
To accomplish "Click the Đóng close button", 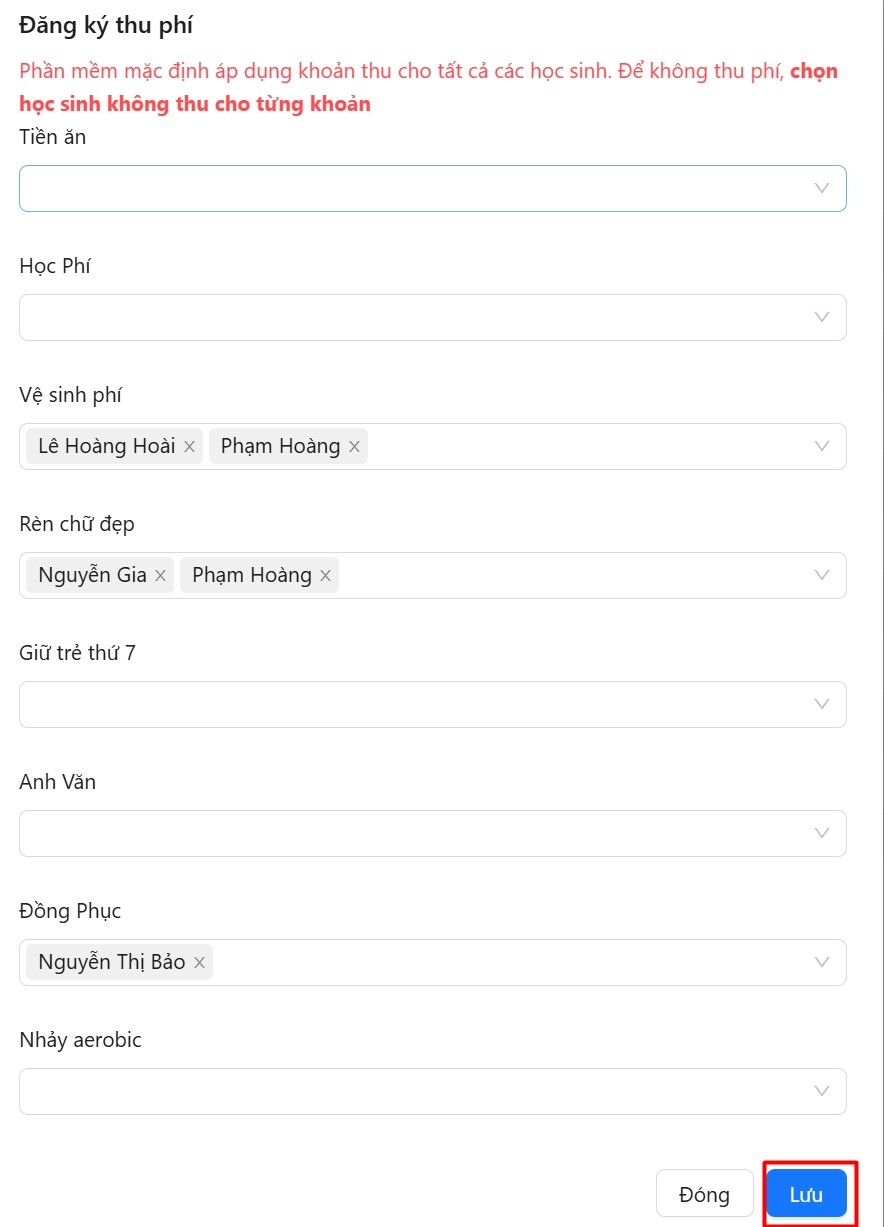I will coord(704,1194).
